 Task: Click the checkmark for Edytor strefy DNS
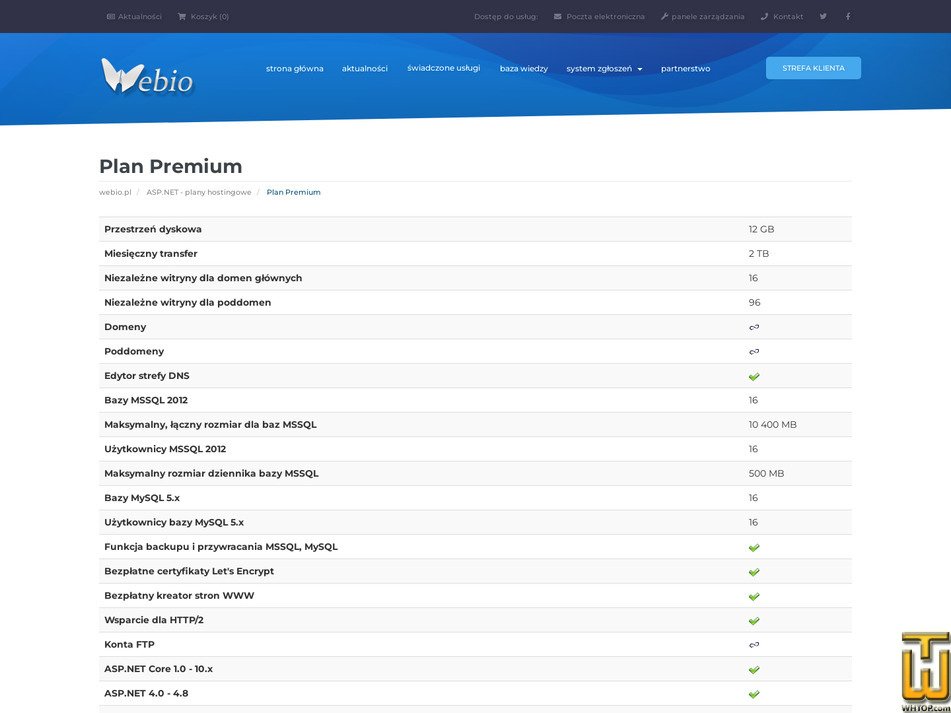[754, 377]
